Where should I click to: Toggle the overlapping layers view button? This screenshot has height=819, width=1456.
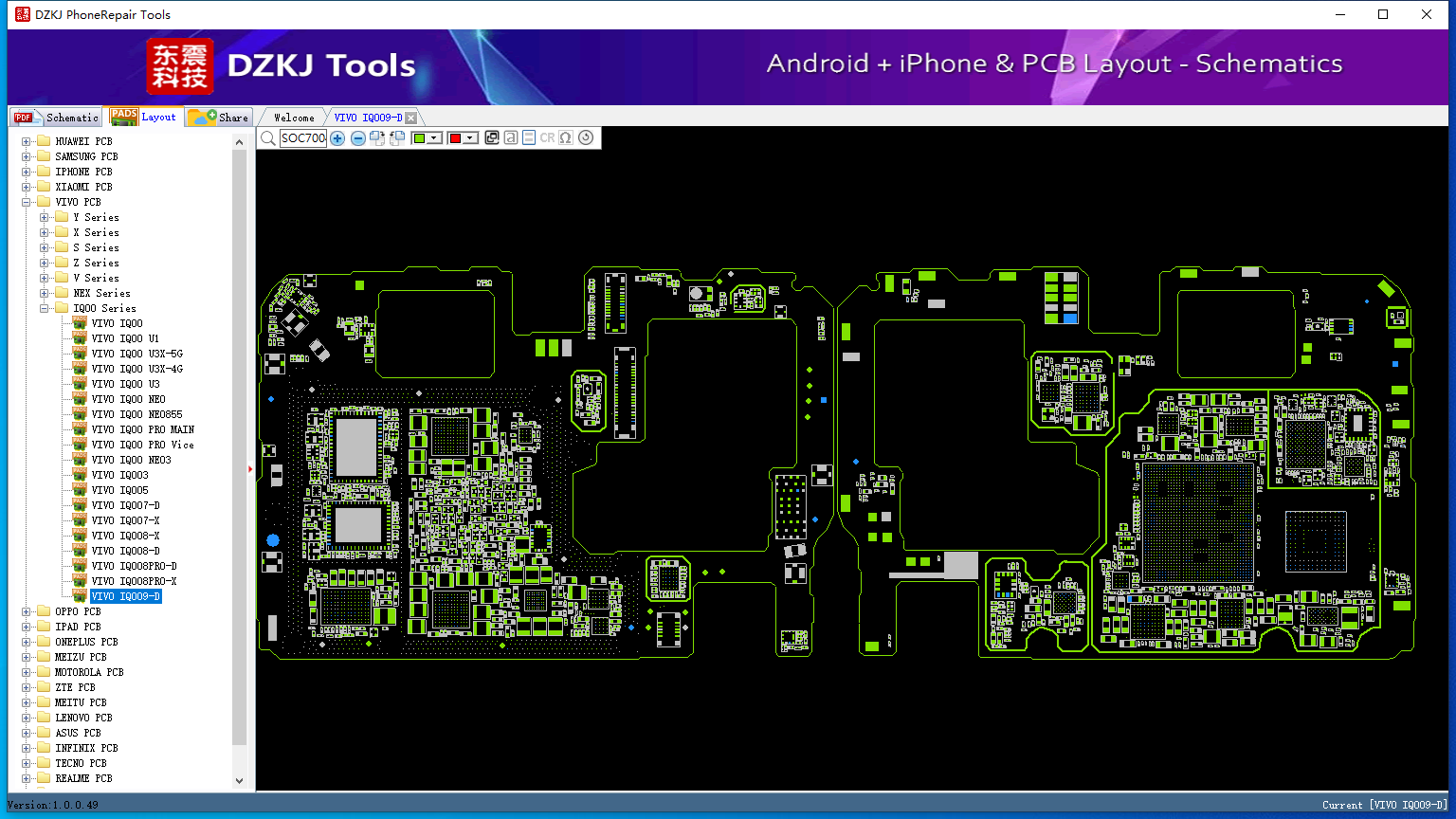[x=492, y=137]
